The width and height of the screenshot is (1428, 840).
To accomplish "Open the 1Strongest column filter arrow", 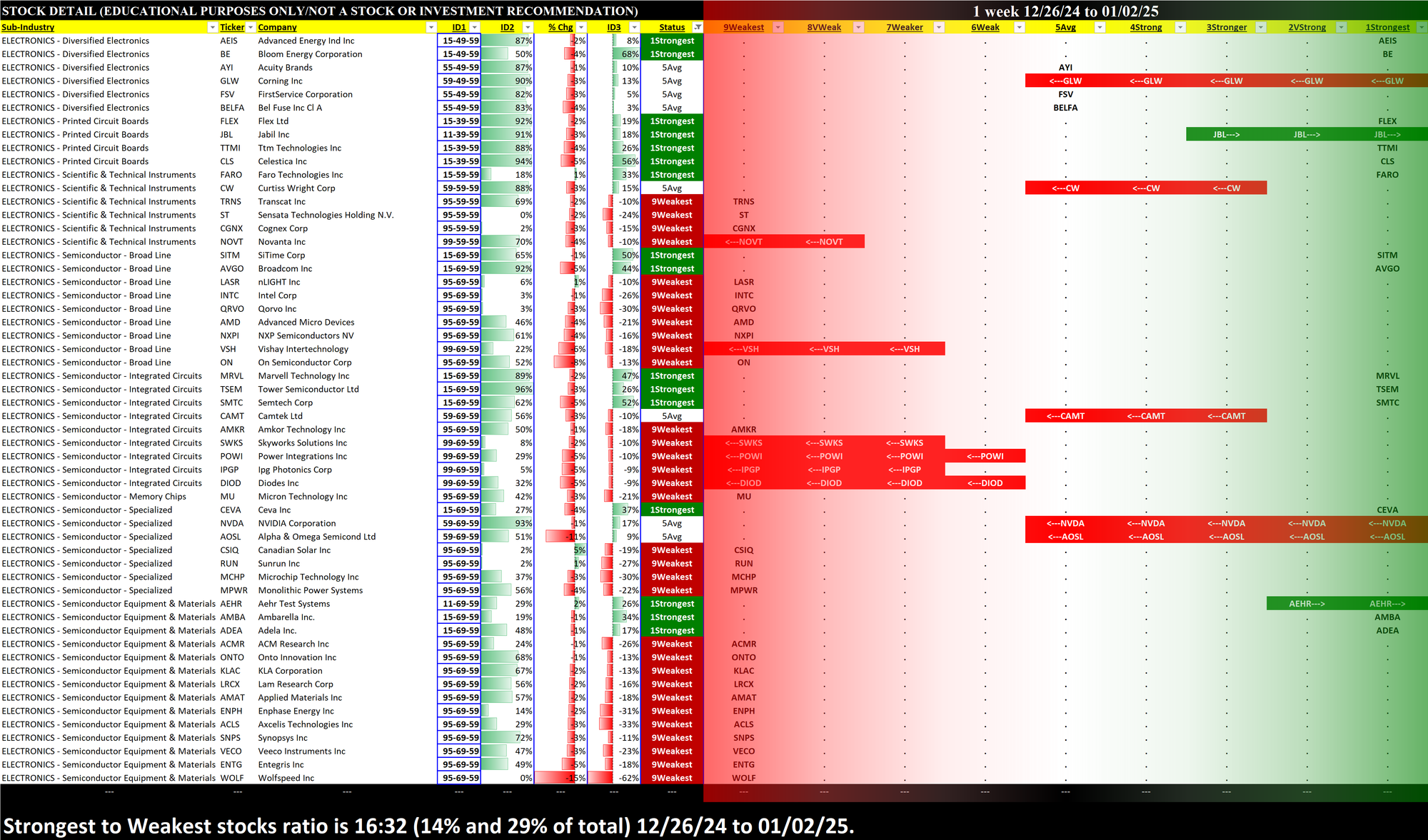I will [1421, 27].
